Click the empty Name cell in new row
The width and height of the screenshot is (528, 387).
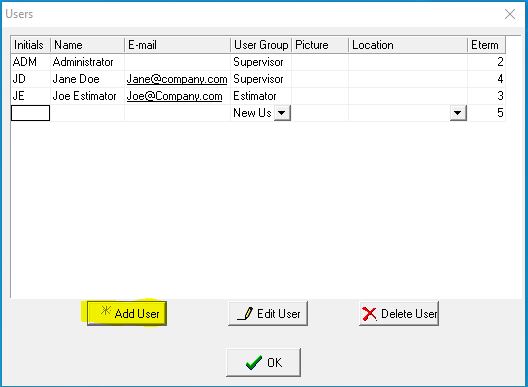[x=87, y=113]
